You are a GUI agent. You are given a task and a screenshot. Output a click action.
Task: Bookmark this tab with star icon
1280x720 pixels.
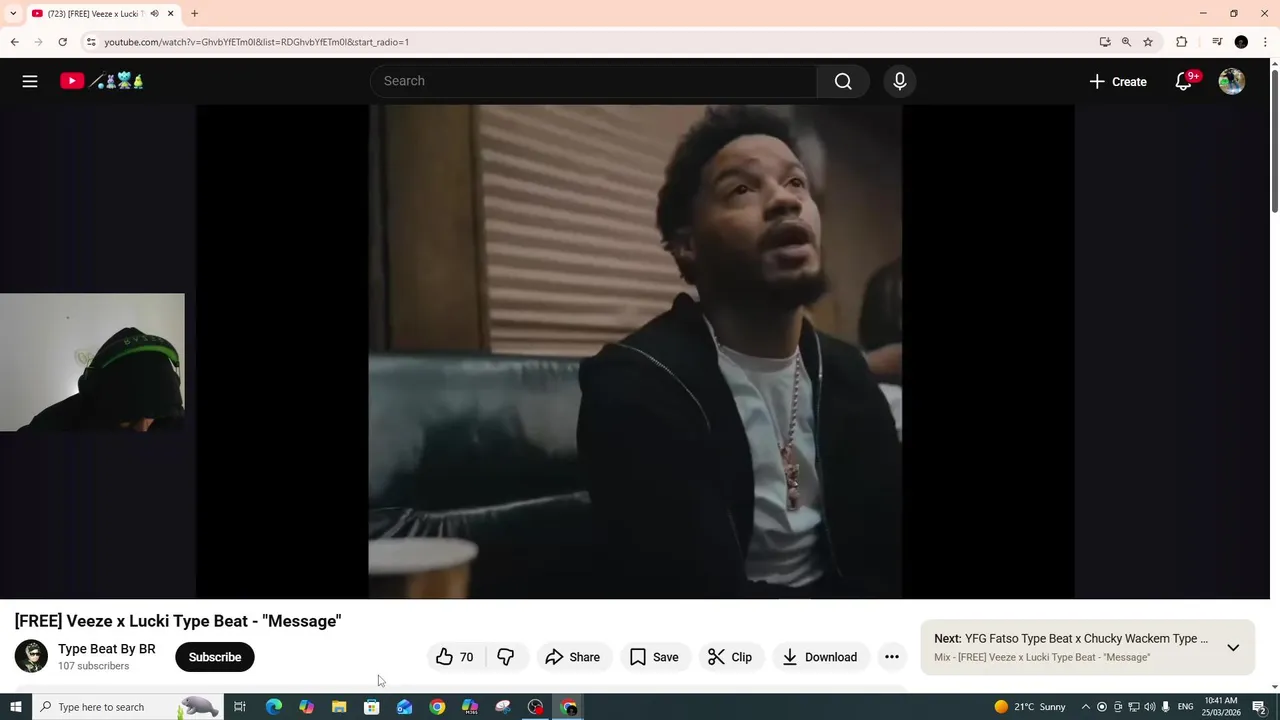[x=1148, y=42]
